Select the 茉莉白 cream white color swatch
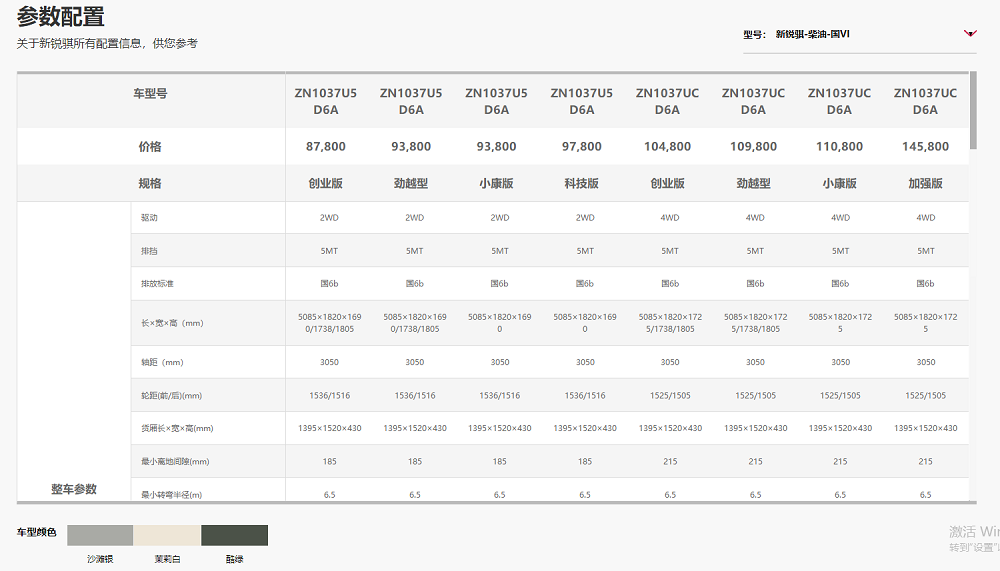 [x=167, y=536]
